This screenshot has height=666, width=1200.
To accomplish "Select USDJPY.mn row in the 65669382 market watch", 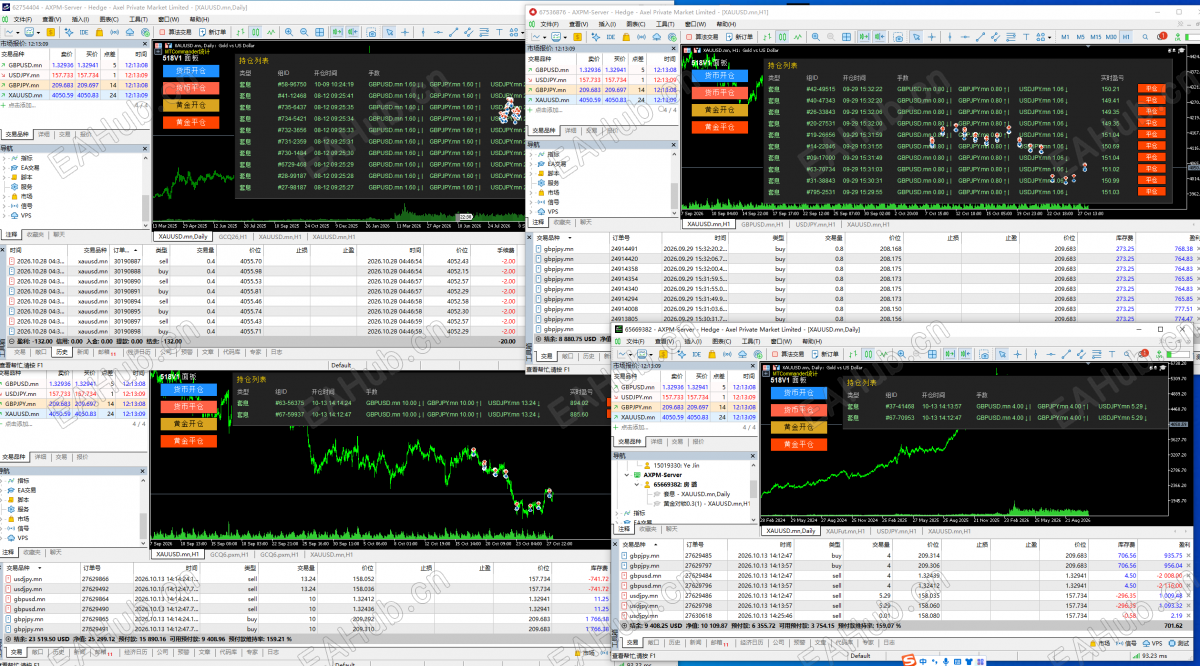I will point(685,397).
